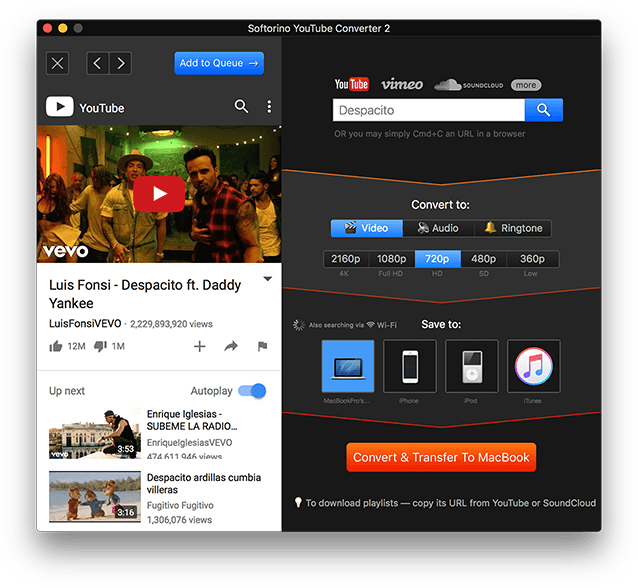Image resolution: width=638 pixels, height=588 pixels.
Task: Click the 1M dislikes count
Action: tap(118, 346)
